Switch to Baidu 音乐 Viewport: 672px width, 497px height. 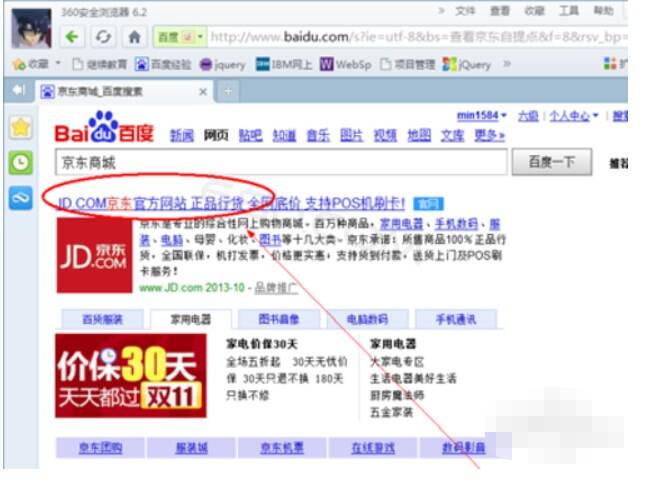(x=318, y=136)
